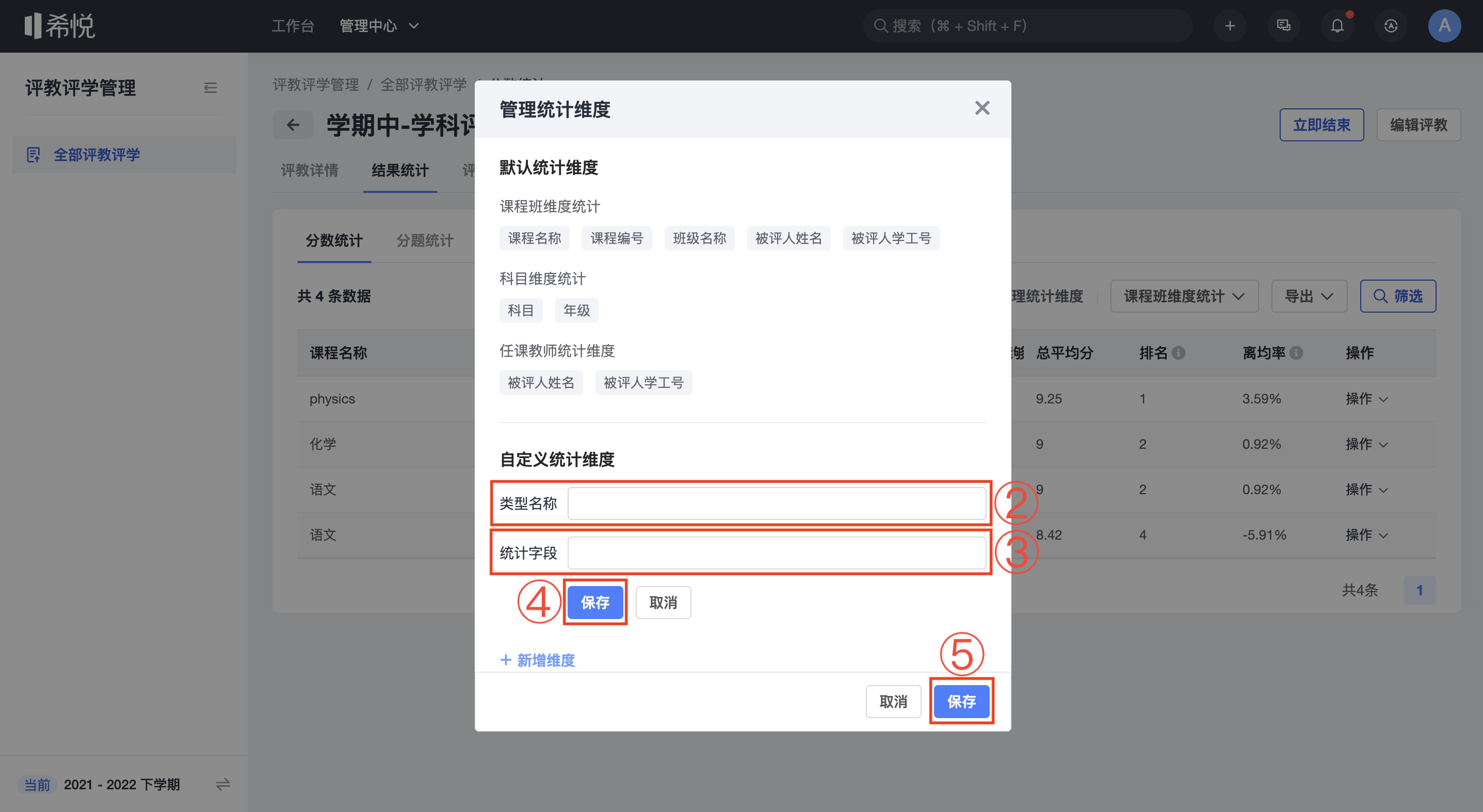
Task: Click 科目 tag
Action: [x=521, y=311]
